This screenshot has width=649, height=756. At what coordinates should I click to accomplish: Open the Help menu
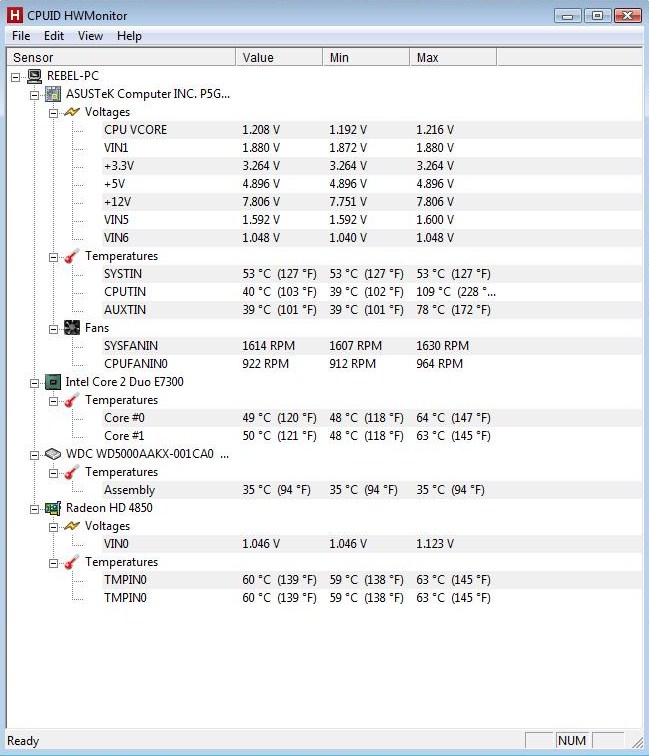(129, 36)
